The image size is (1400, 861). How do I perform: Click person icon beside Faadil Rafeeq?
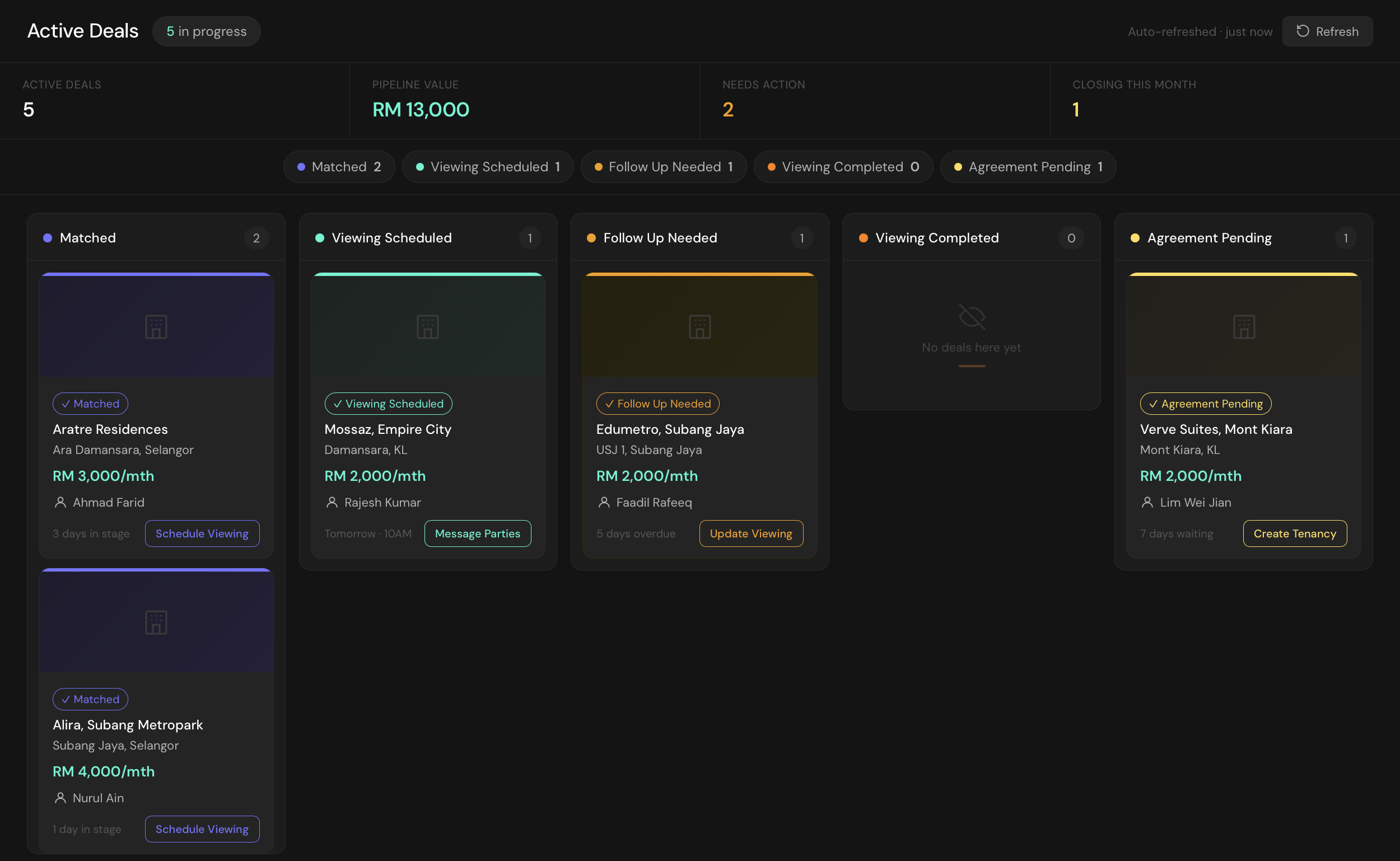point(604,502)
